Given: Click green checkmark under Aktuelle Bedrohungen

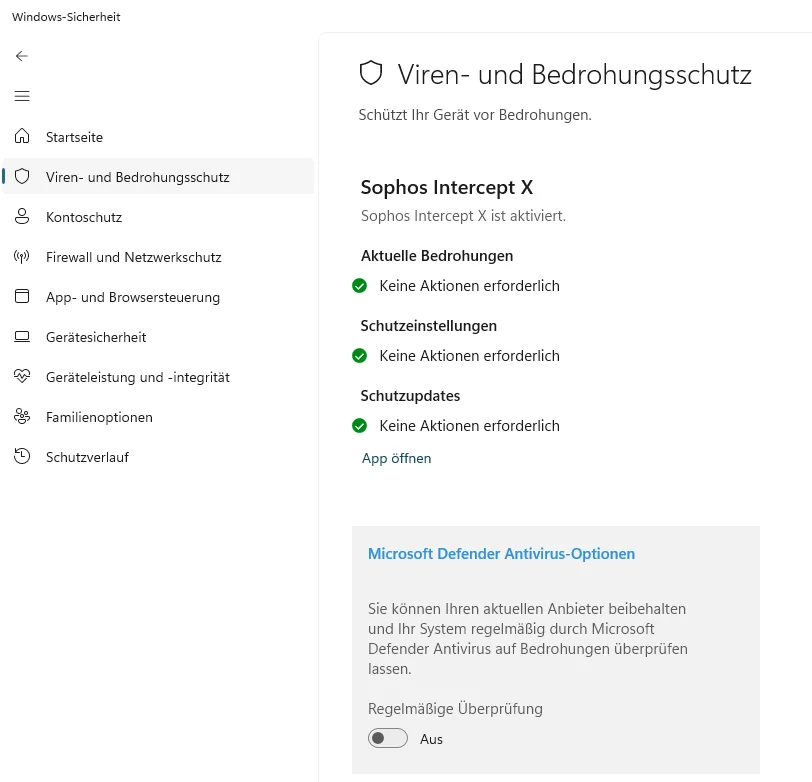Looking at the screenshot, I should pos(359,285).
